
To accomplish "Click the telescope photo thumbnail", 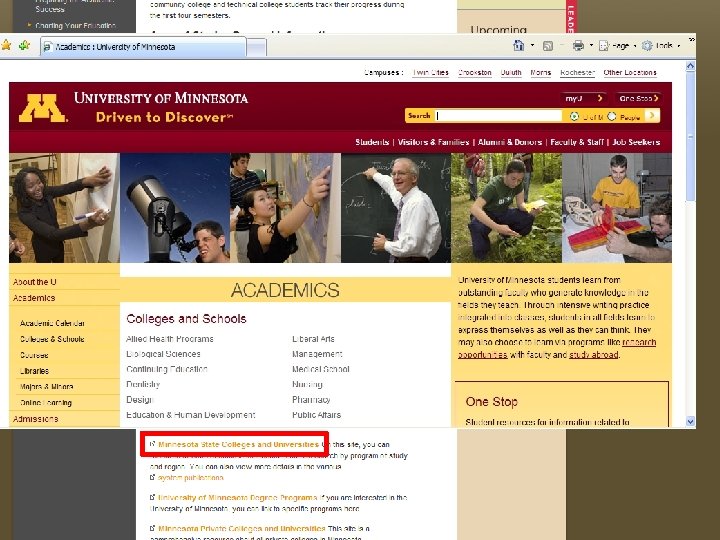I will (x=175, y=208).
